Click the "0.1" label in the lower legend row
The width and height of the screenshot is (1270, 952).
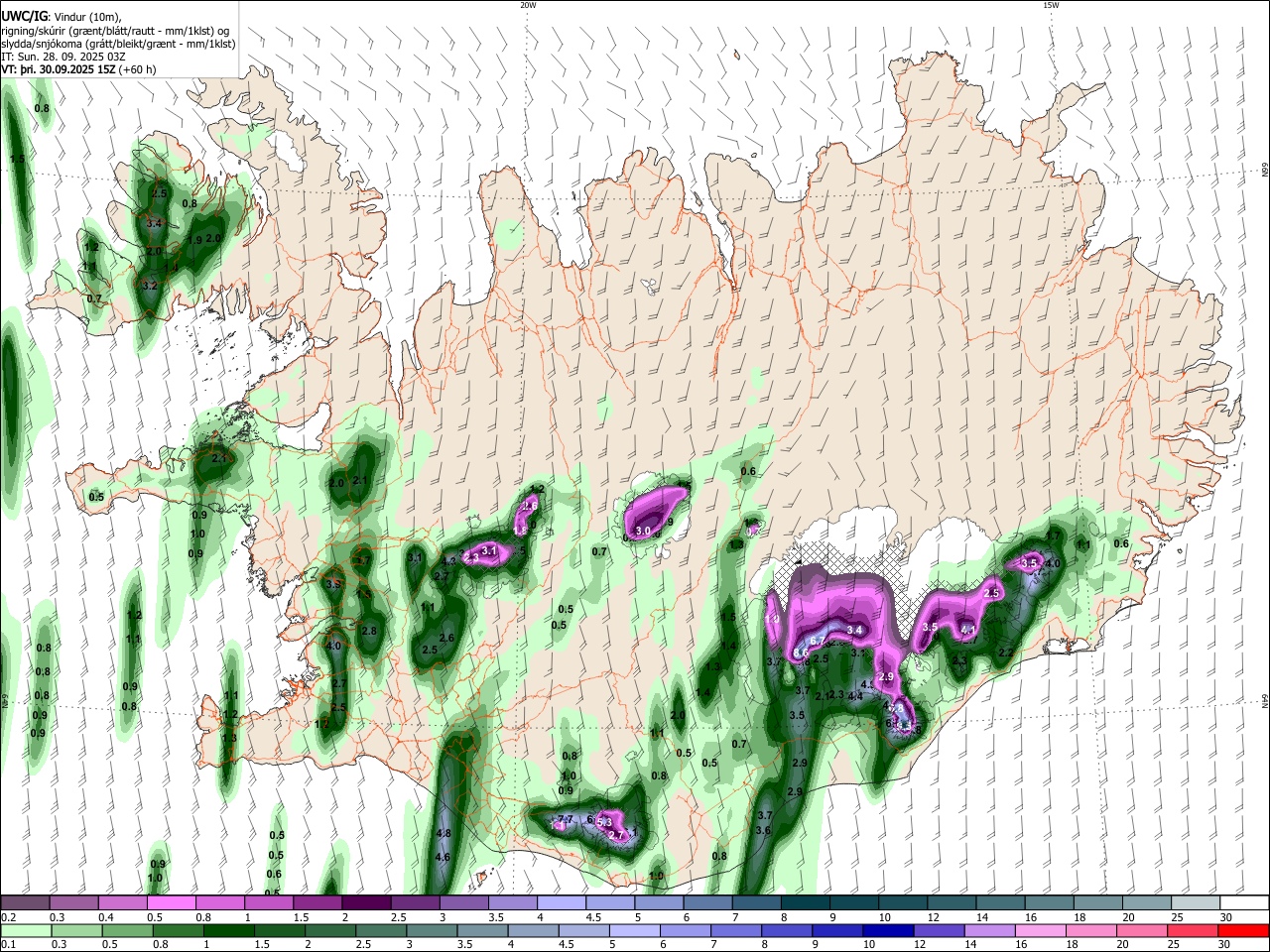(9, 945)
